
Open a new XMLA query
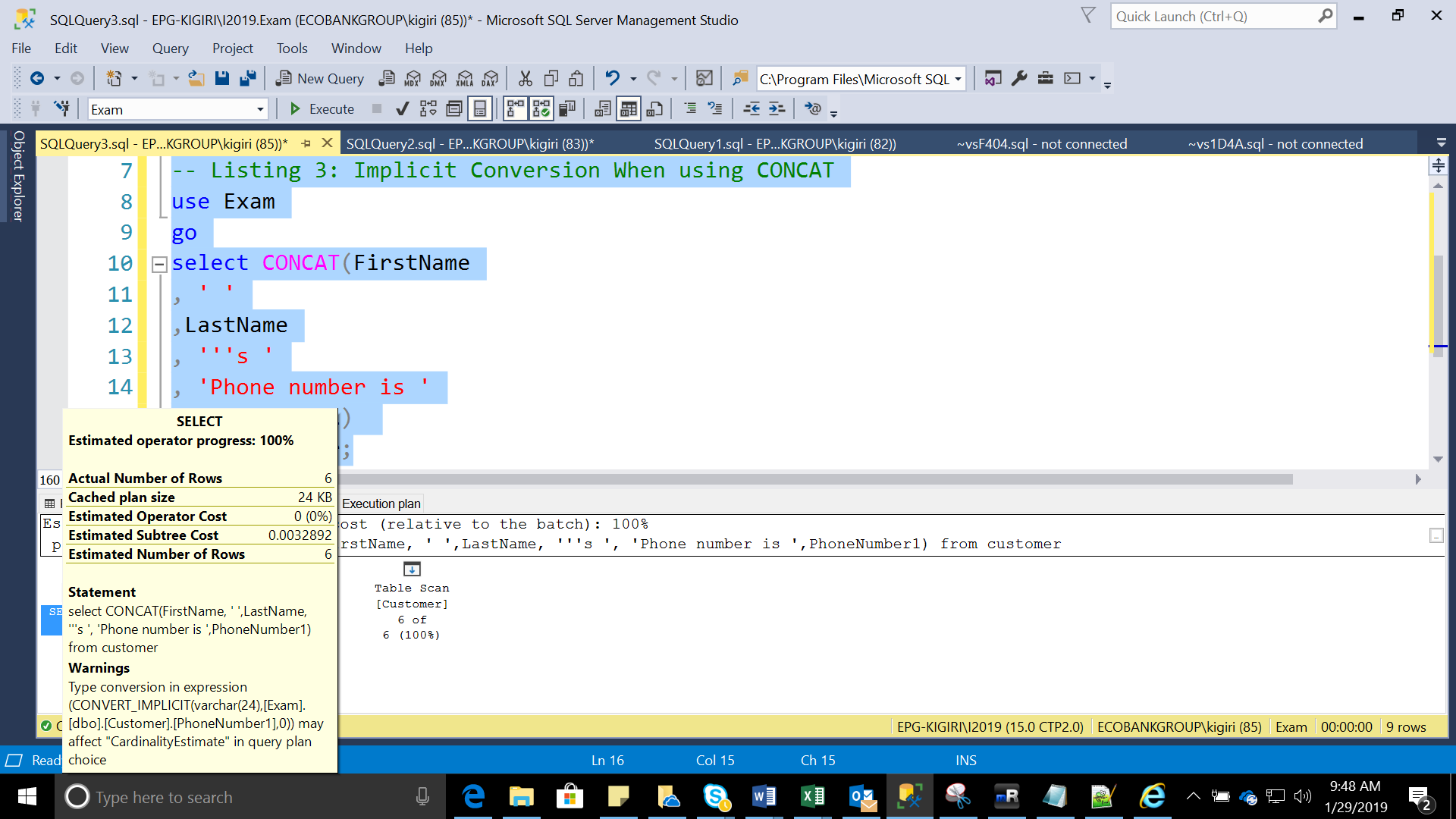(x=465, y=78)
